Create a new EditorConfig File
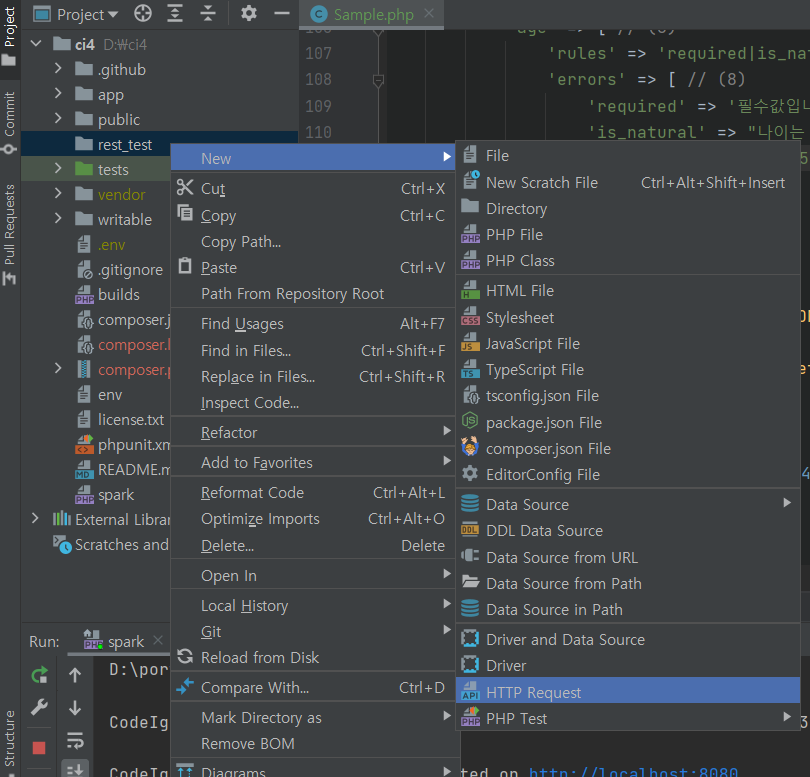 pyautogui.click(x=628, y=474)
